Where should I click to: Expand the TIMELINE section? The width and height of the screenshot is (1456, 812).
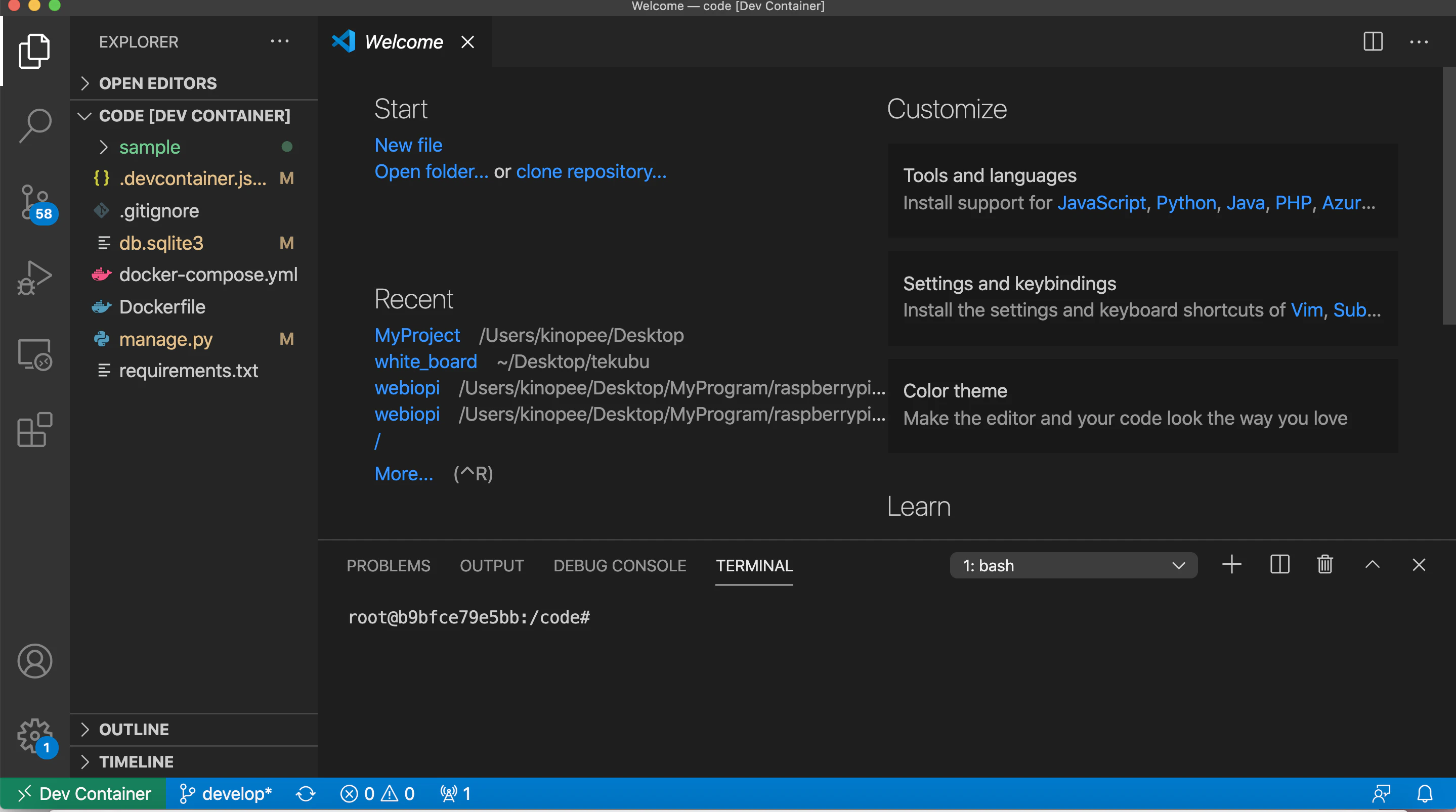tap(193, 762)
